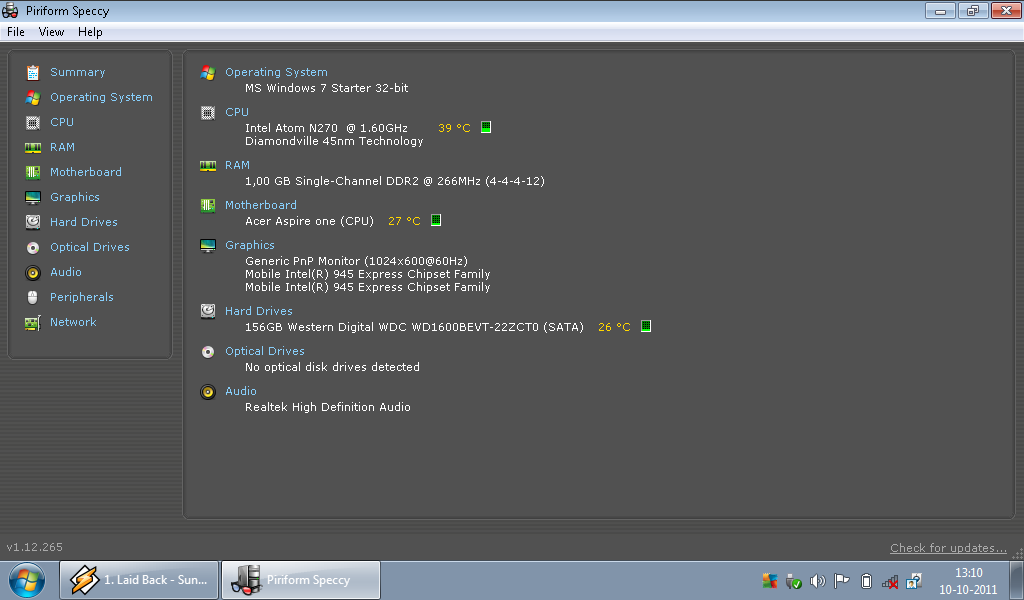Click the green temperature indicator next to 26 °C
This screenshot has height=600, width=1024.
point(646,326)
